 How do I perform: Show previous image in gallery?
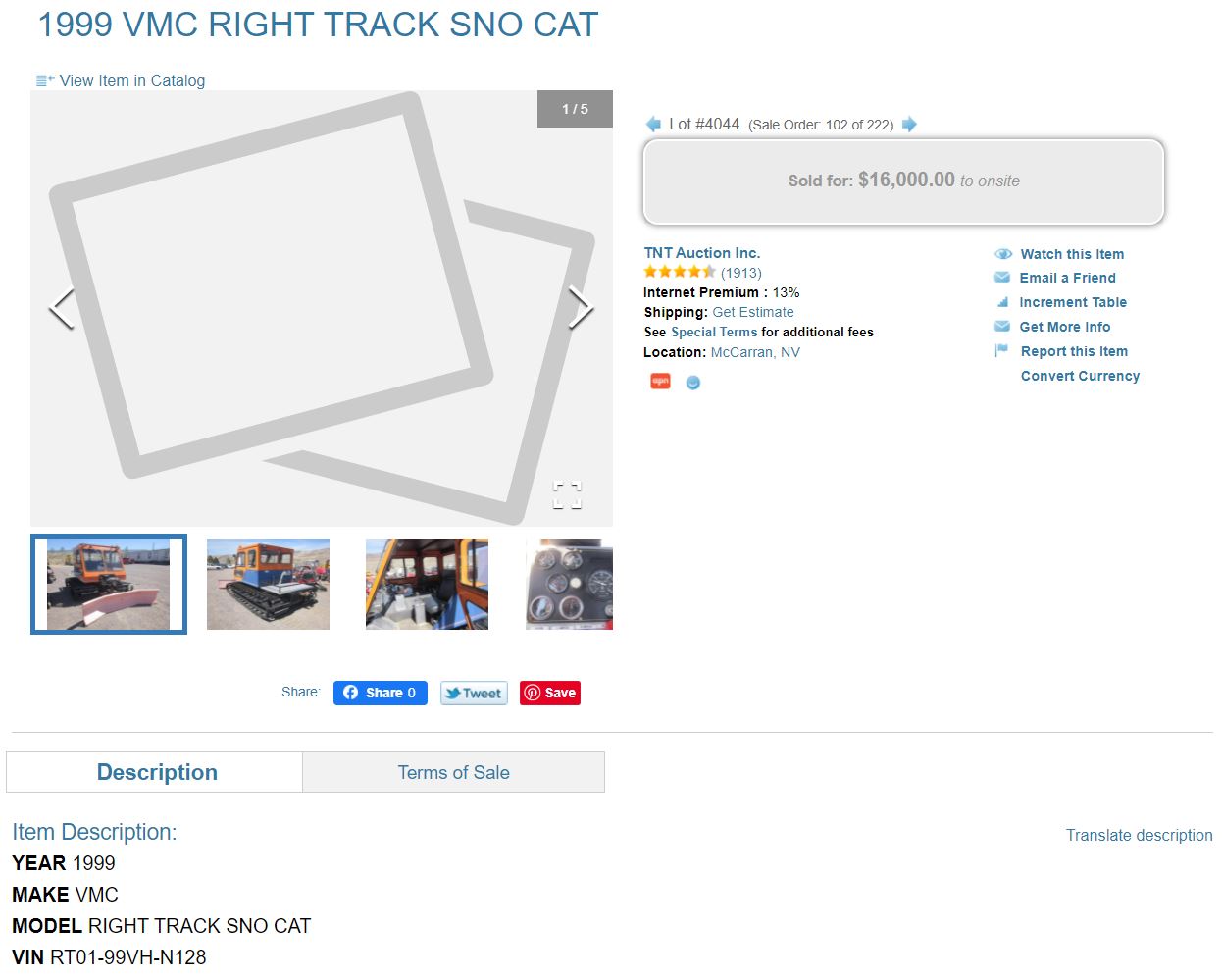click(62, 309)
